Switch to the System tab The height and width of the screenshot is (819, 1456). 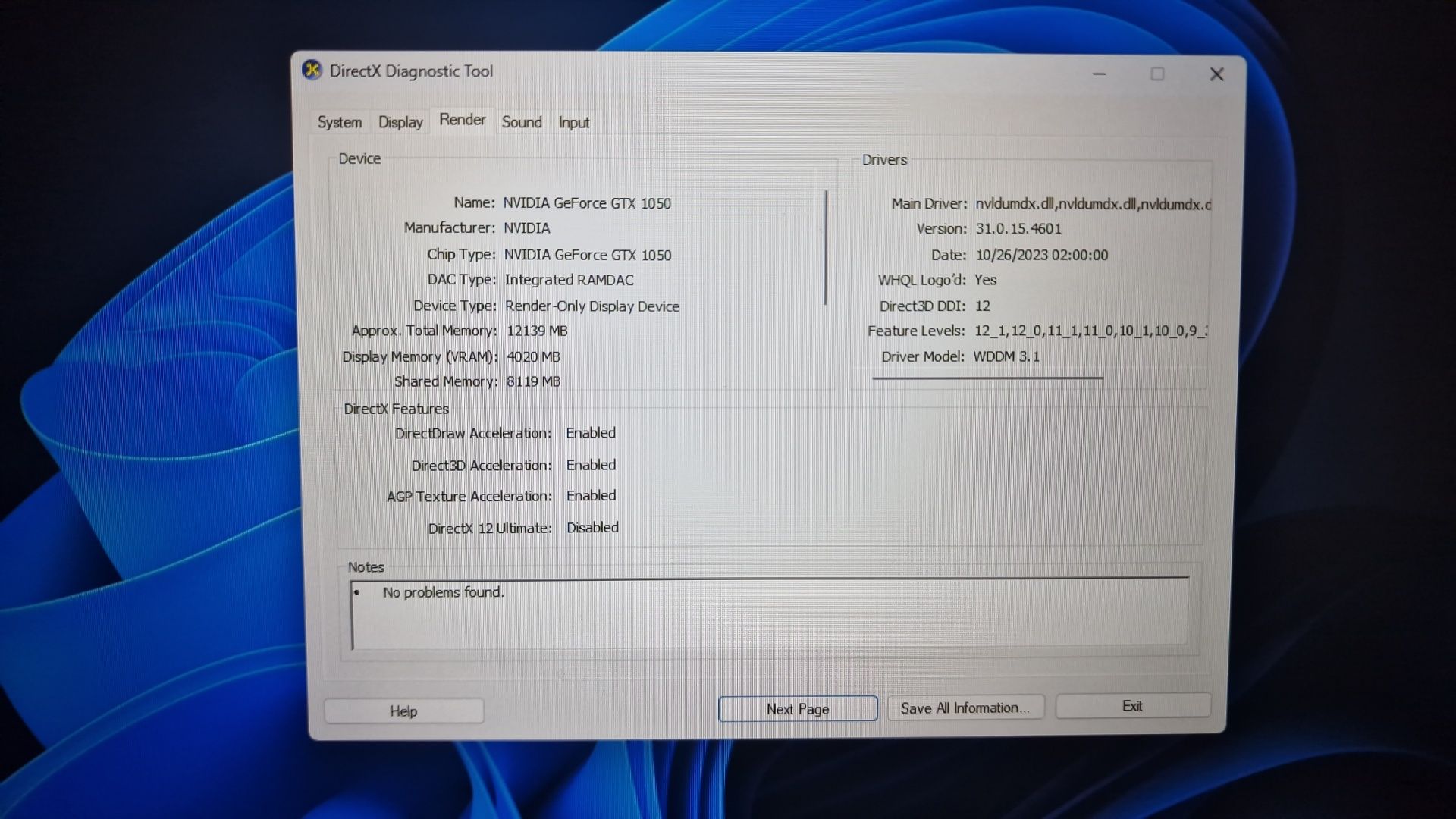(339, 122)
